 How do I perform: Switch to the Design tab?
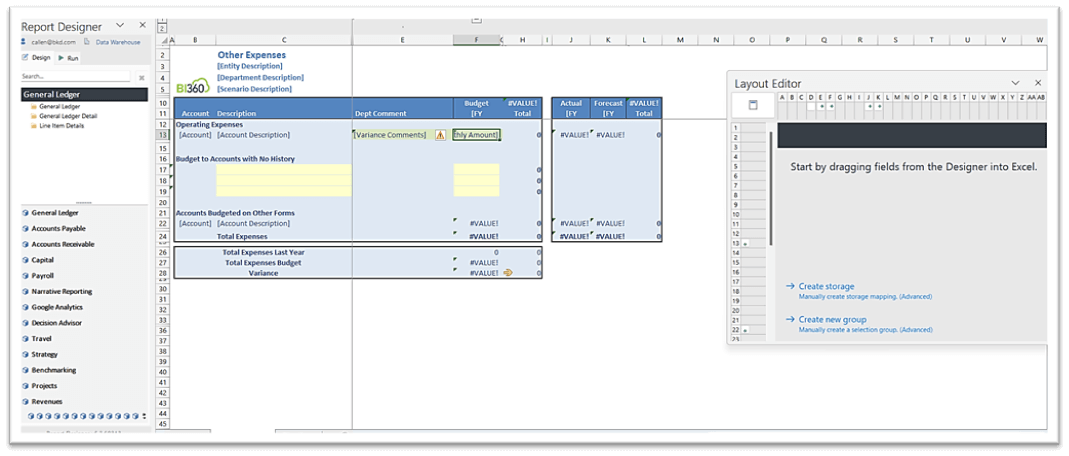pos(40,58)
